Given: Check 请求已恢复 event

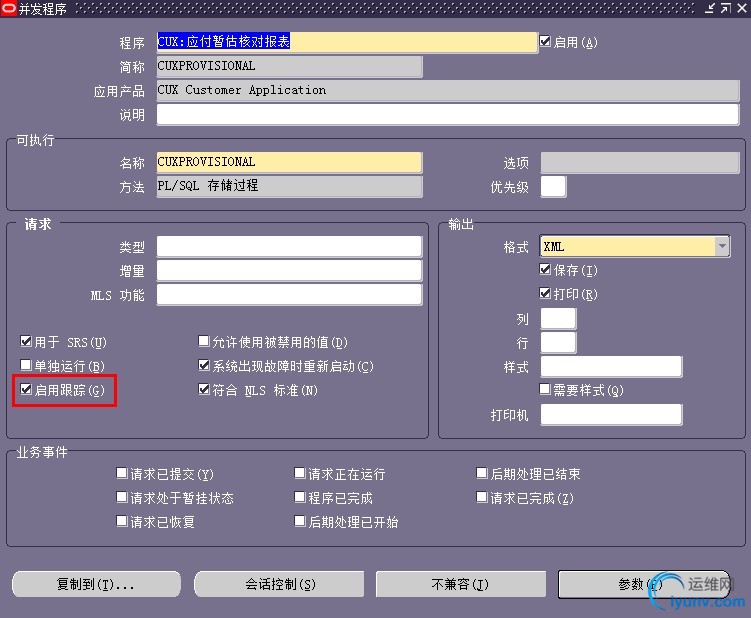Looking at the screenshot, I should 122,521.
